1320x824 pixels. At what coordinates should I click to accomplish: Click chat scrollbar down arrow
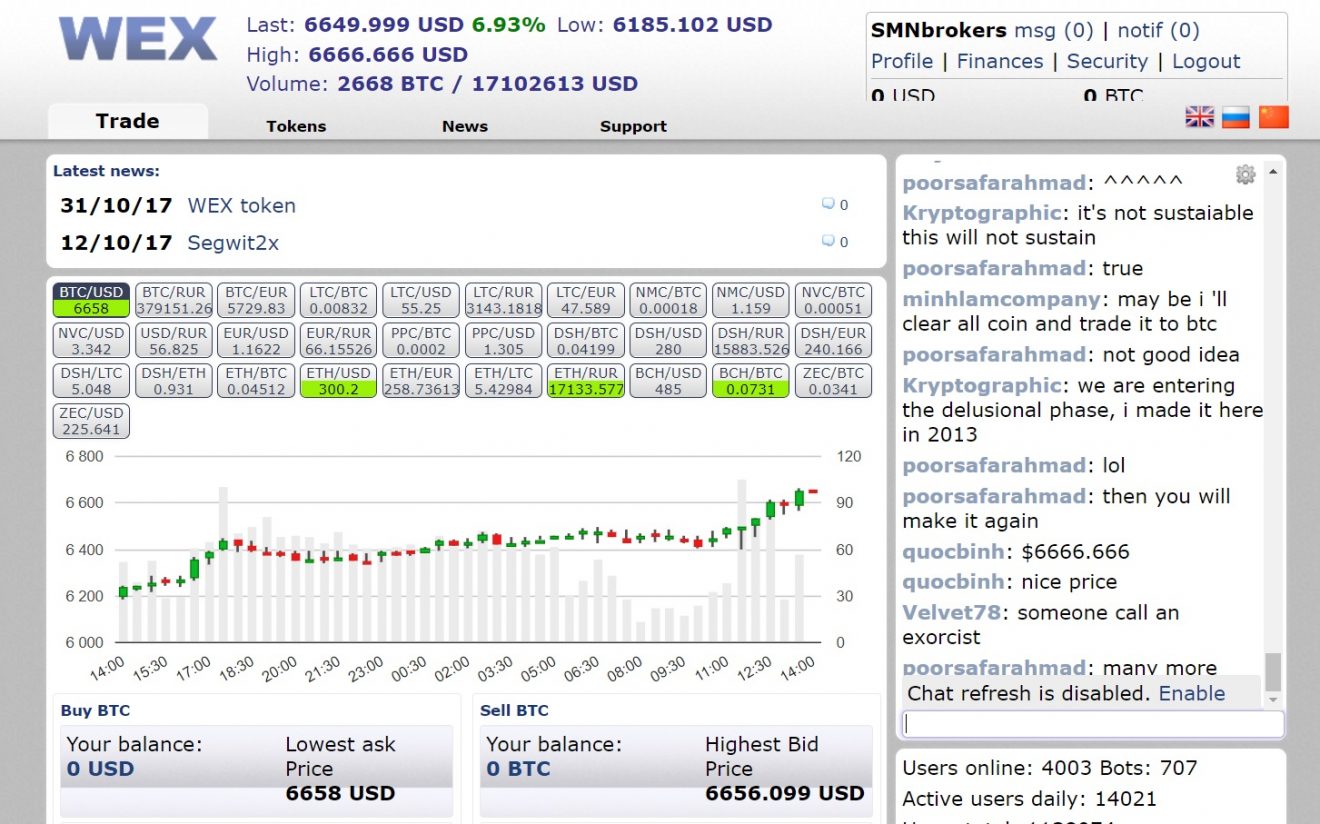coord(1272,698)
